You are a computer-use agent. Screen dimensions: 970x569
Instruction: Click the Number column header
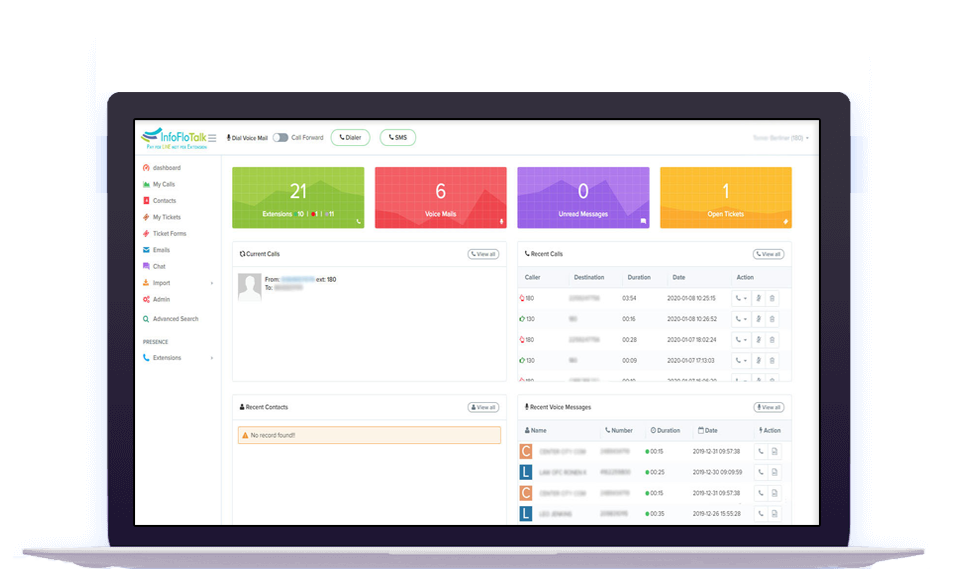[619, 430]
